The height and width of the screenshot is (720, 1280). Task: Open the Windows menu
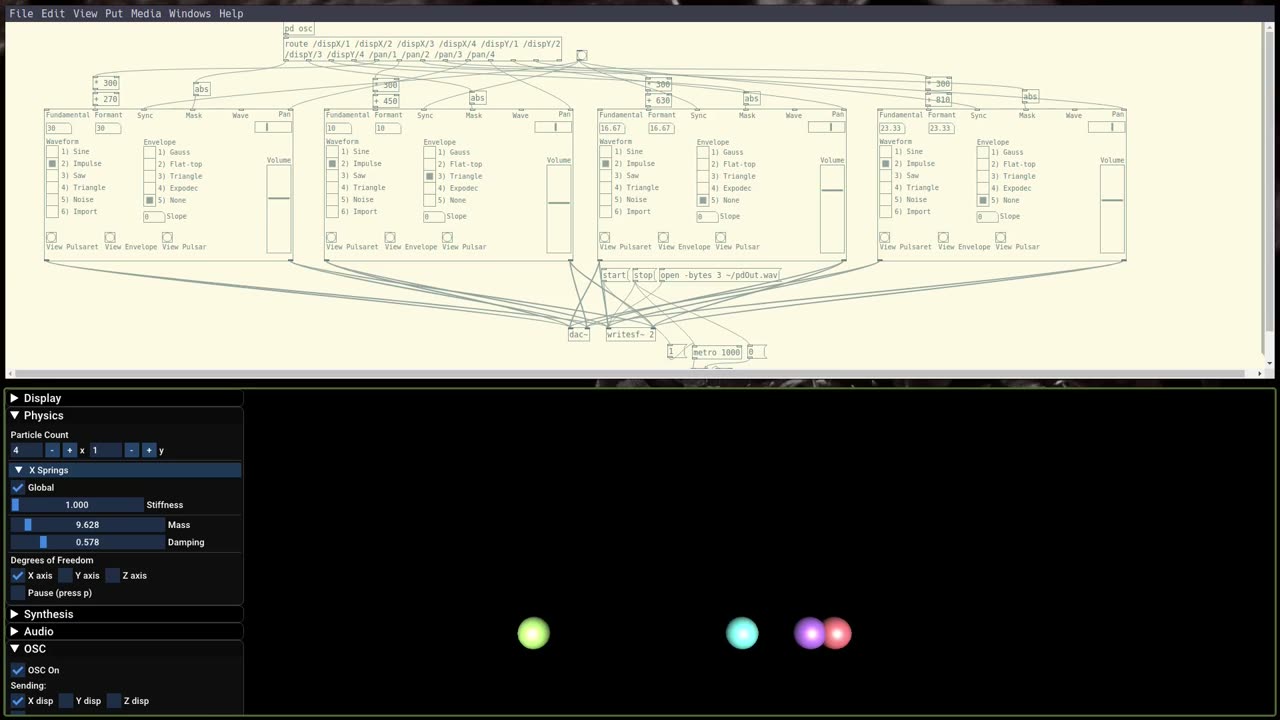(190, 13)
